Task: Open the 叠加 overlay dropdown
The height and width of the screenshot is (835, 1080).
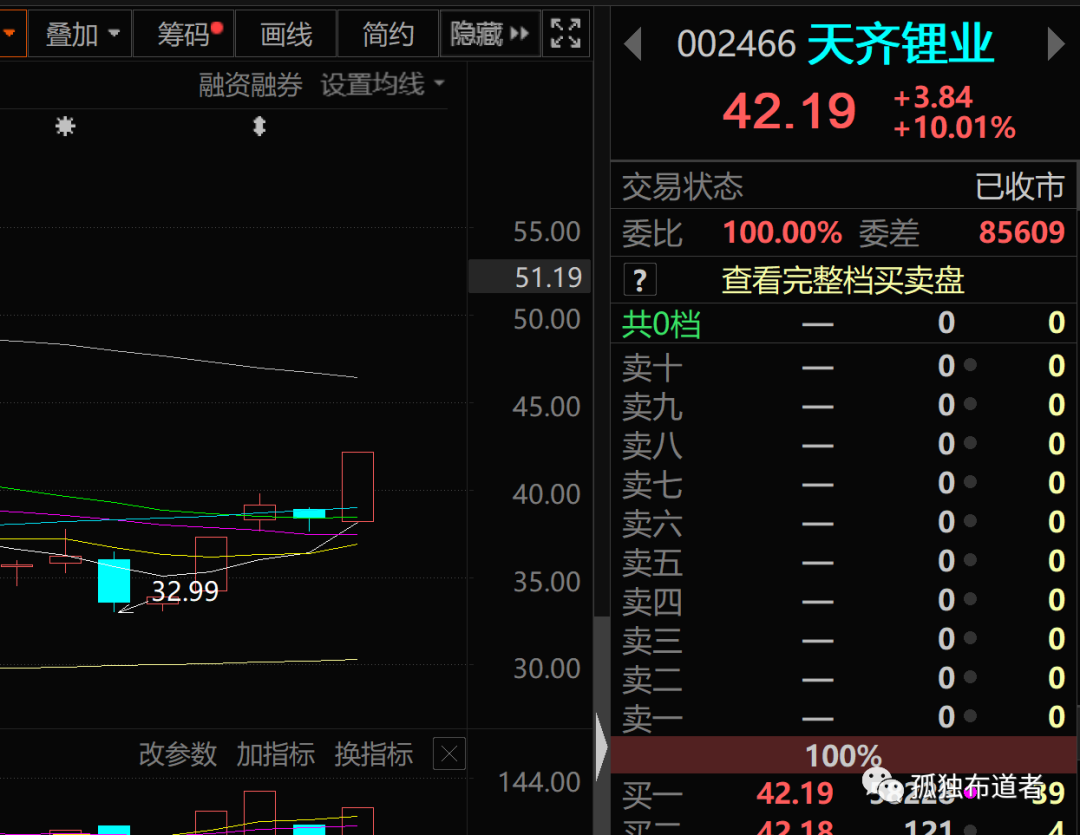Action: pos(81,33)
